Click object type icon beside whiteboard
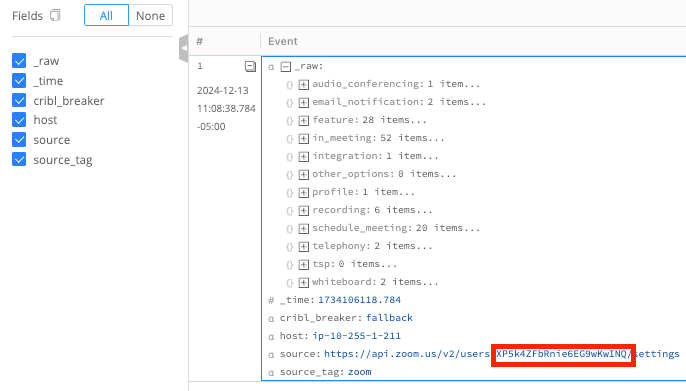This screenshot has width=686, height=391. (289, 283)
